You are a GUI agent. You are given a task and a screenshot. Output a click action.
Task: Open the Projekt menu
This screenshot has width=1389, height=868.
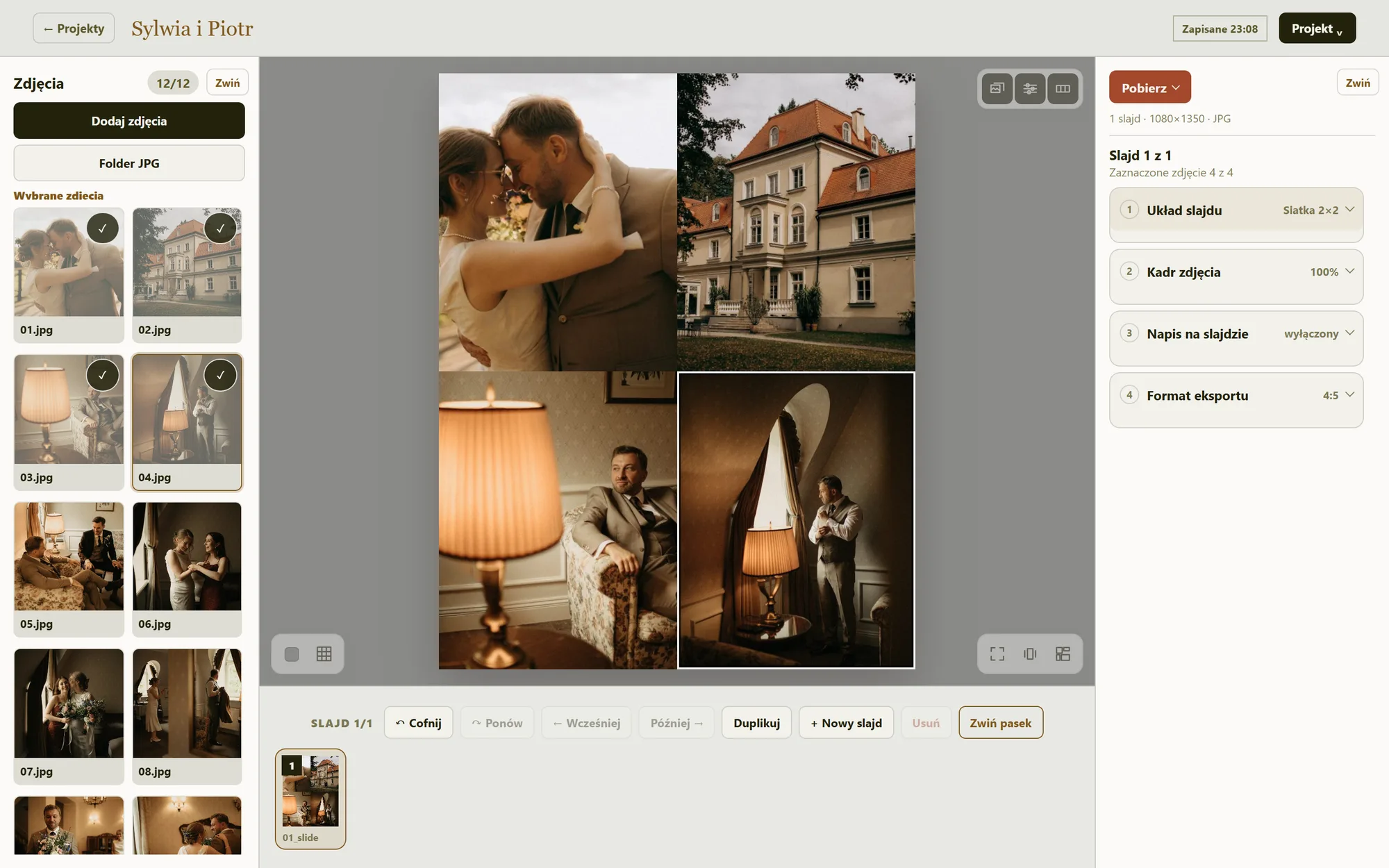point(1317,28)
